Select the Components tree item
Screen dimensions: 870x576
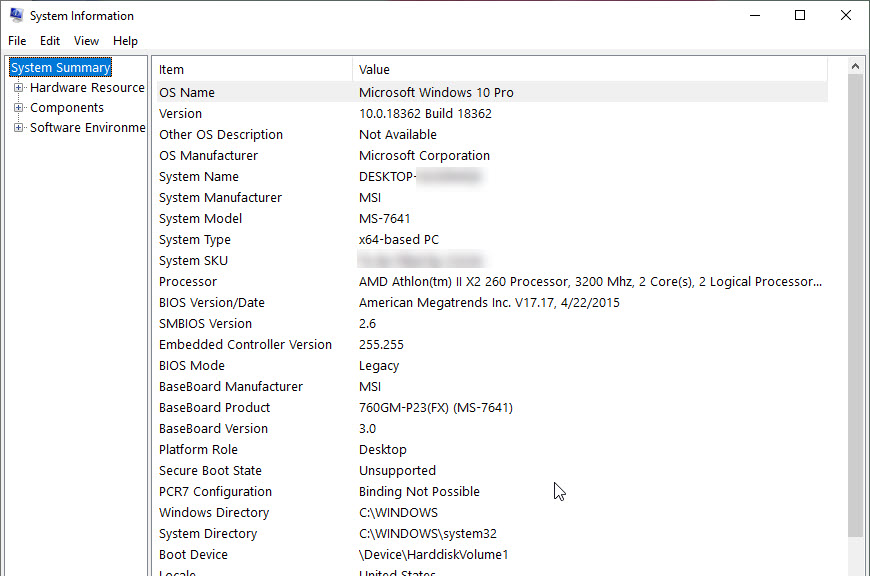coord(67,108)
